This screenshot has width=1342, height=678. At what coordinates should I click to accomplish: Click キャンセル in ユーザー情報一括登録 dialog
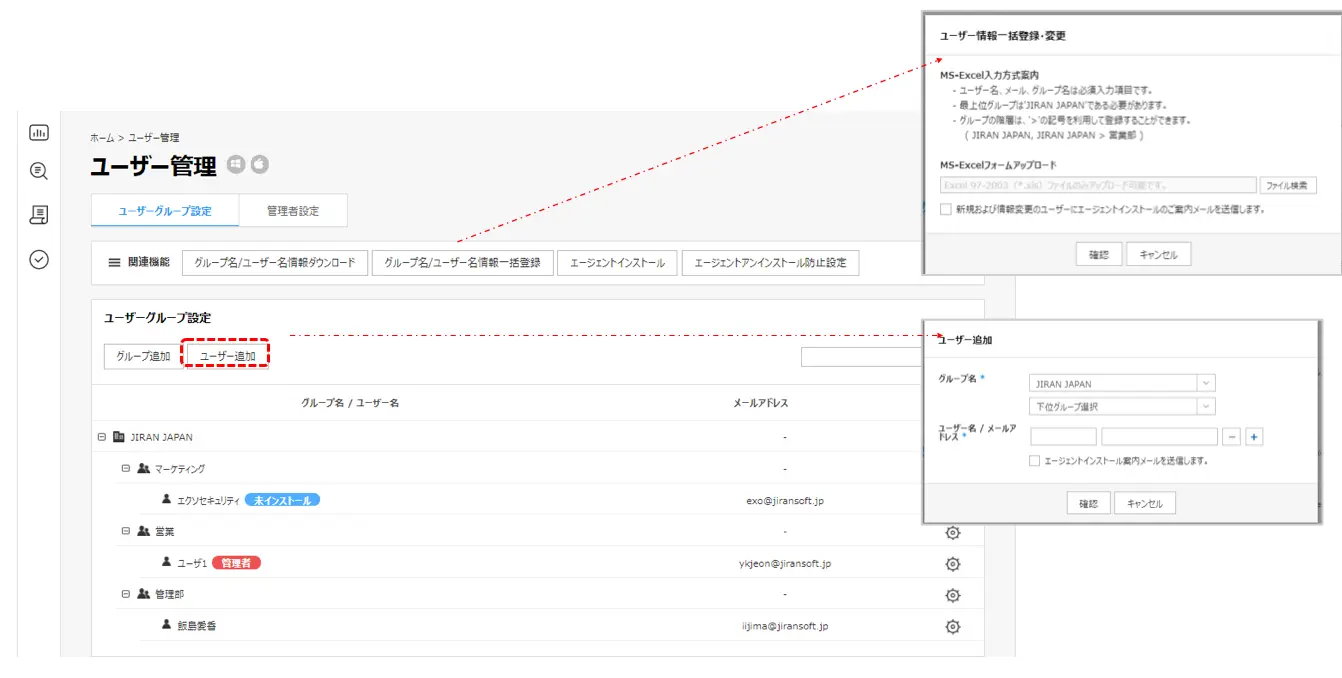tap(1158, 255)
